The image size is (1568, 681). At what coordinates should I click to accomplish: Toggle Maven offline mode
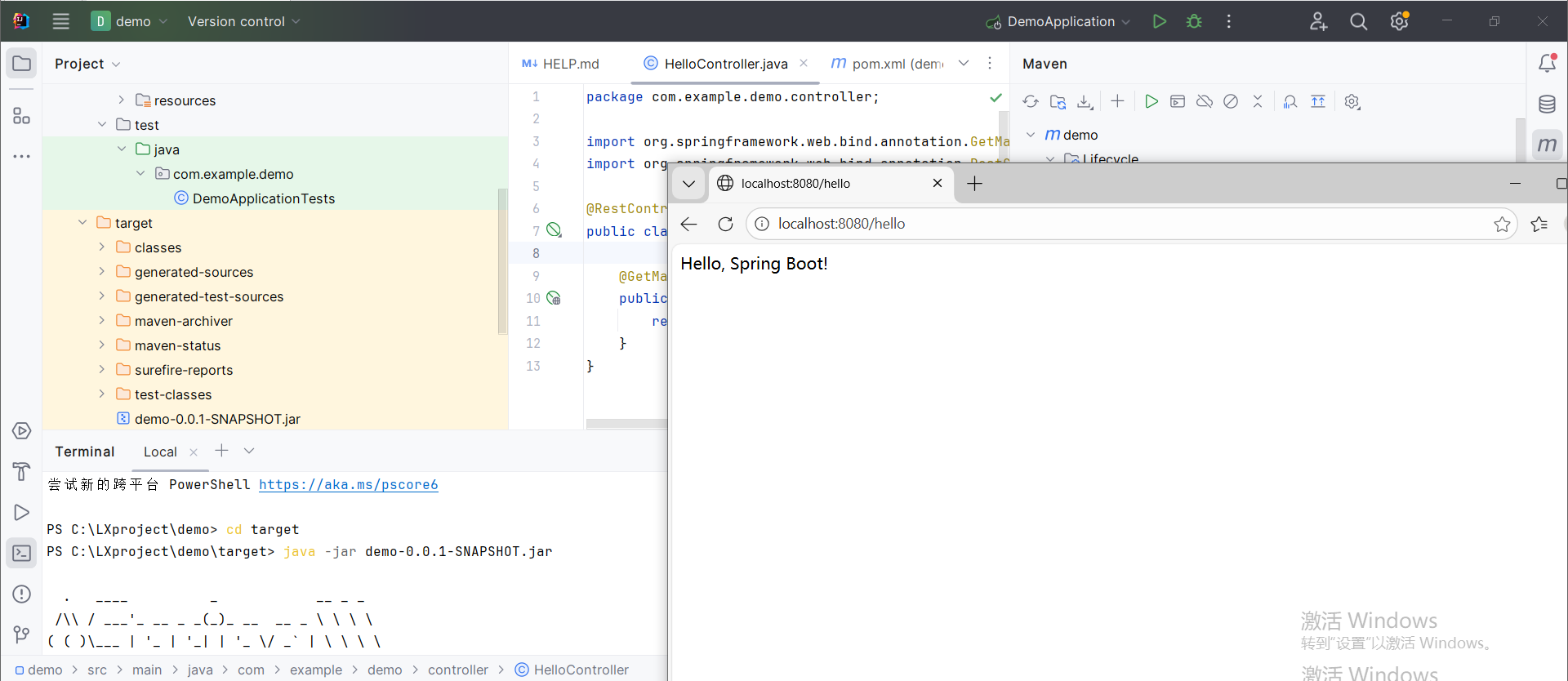pyautogui.click(x=1204, y=101)
